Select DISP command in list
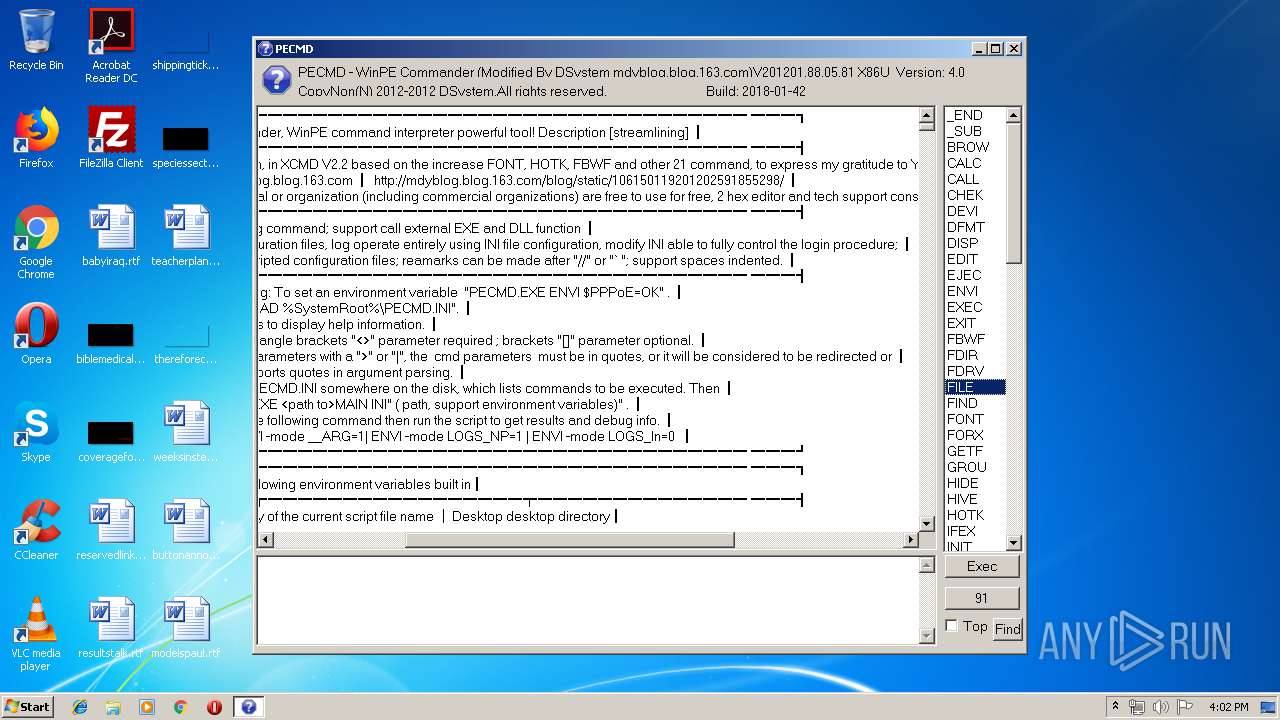 [975, 243]
